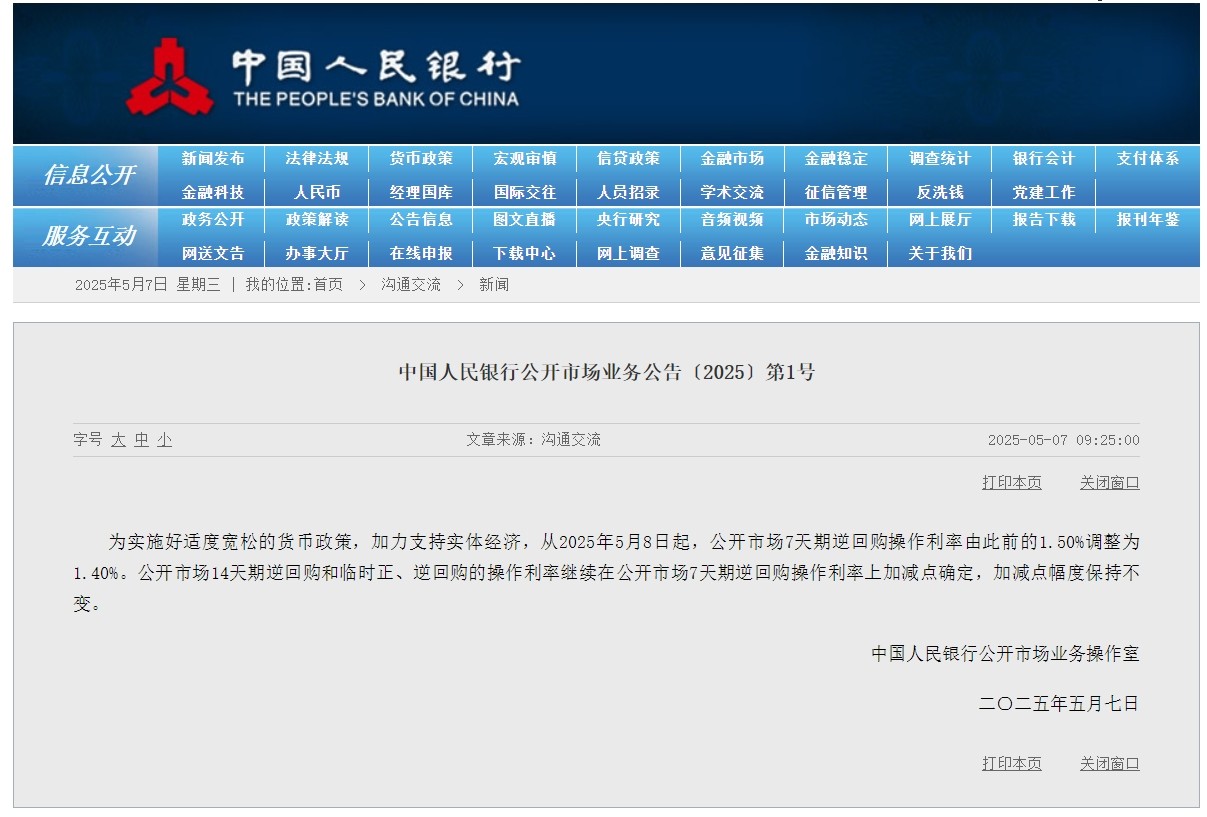Click the signature 中国人民银行公开市场业务操作室

click(x=1005, y=654)
